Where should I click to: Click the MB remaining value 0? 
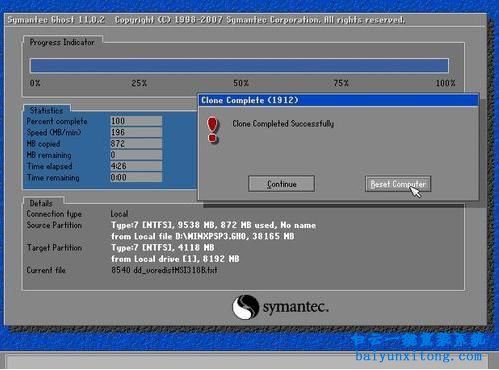click(x=136, y=155)
